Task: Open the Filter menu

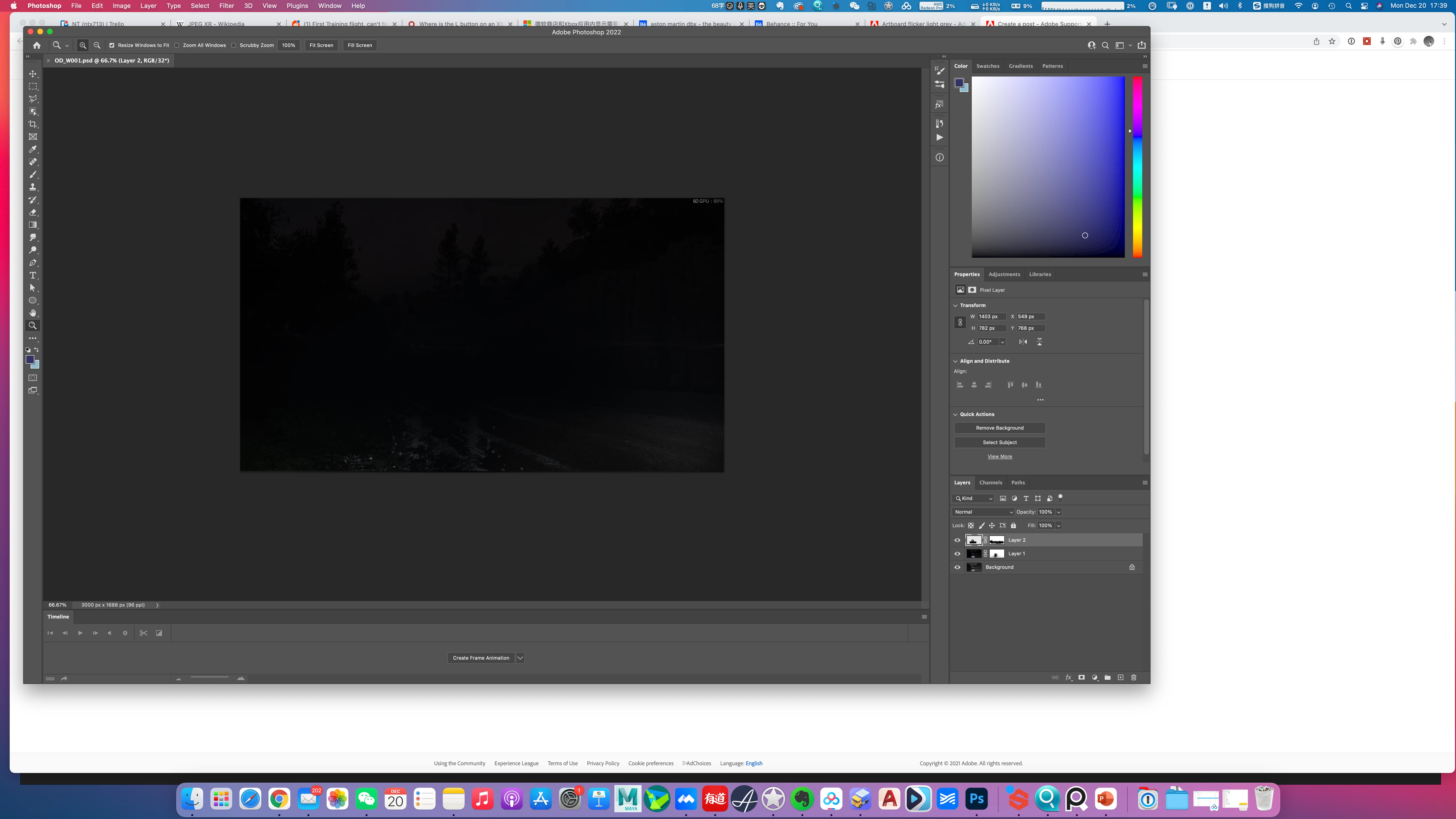Action: (x=226, y=6)
